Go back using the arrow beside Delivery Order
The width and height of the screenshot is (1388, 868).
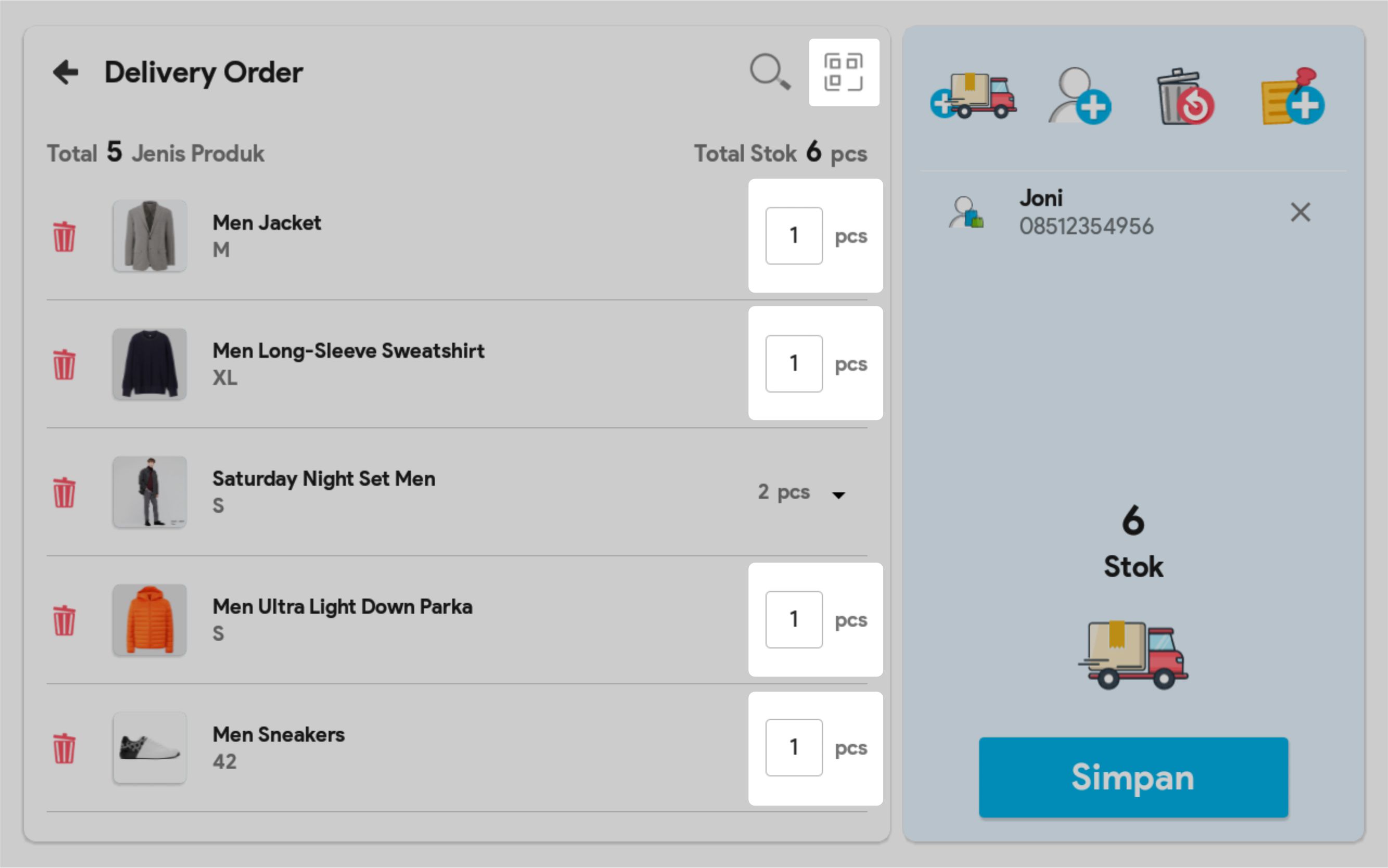(x=66, y=72)
